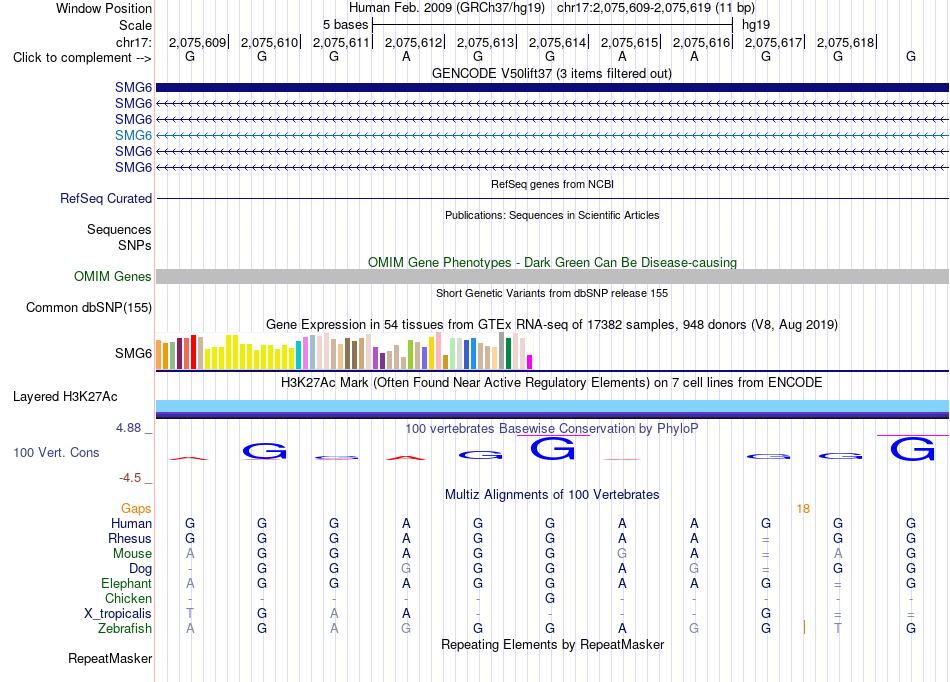Image resolution: width=950 pixels, height=682 pixels.
Task: Click the light-blue H3K27Ac signal band
Action: [552, 406]
